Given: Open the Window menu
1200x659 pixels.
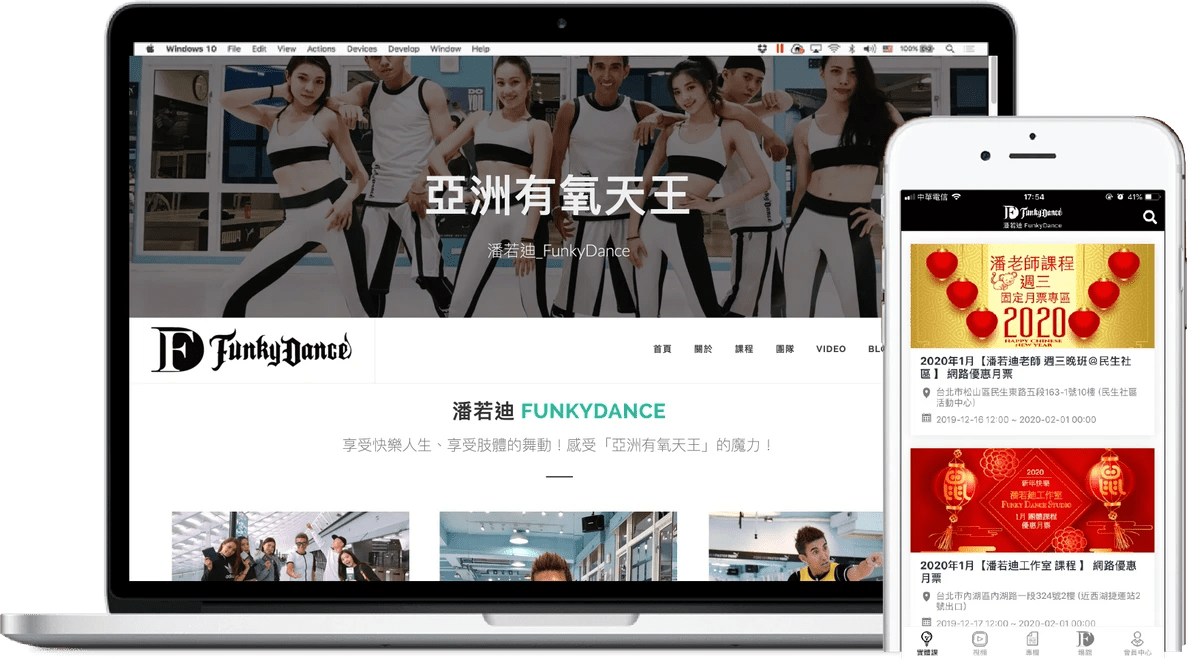Looking at the screenshot, I should coord(446,49).
